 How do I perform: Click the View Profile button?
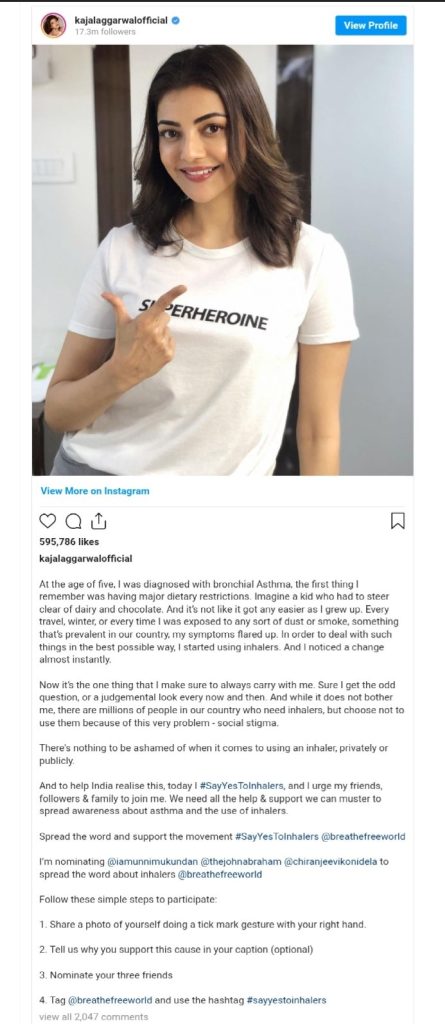(371, 25)
